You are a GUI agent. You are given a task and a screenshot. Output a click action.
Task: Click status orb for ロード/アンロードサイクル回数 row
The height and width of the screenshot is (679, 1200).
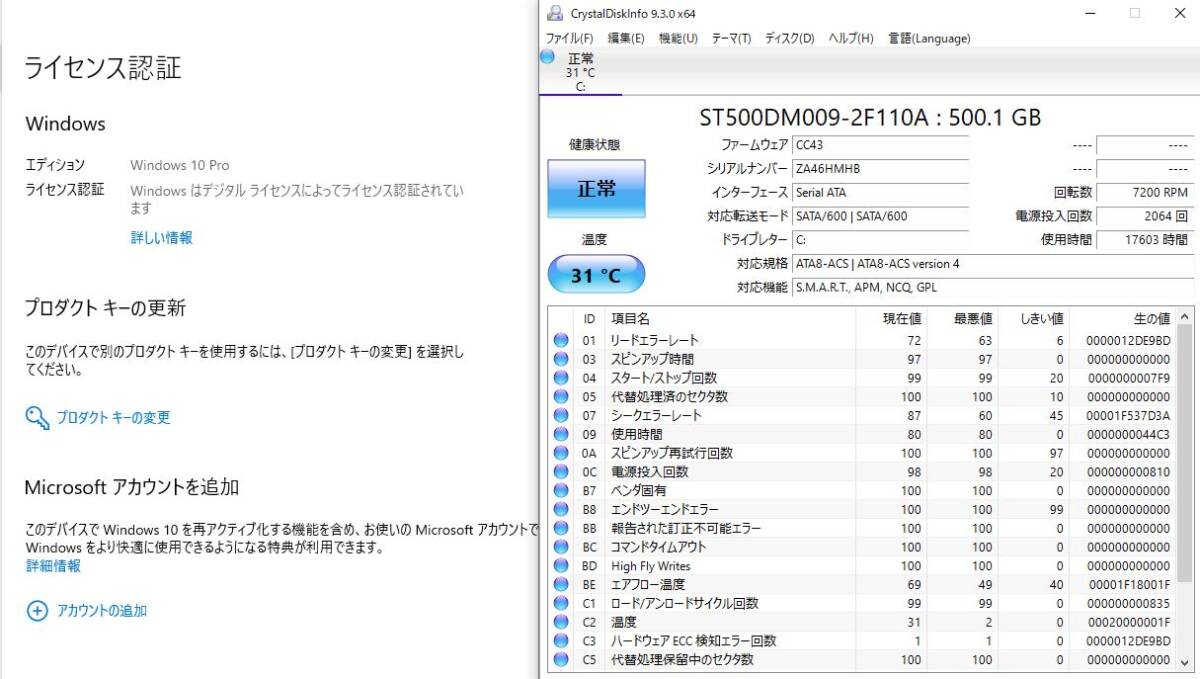[561, 604]
